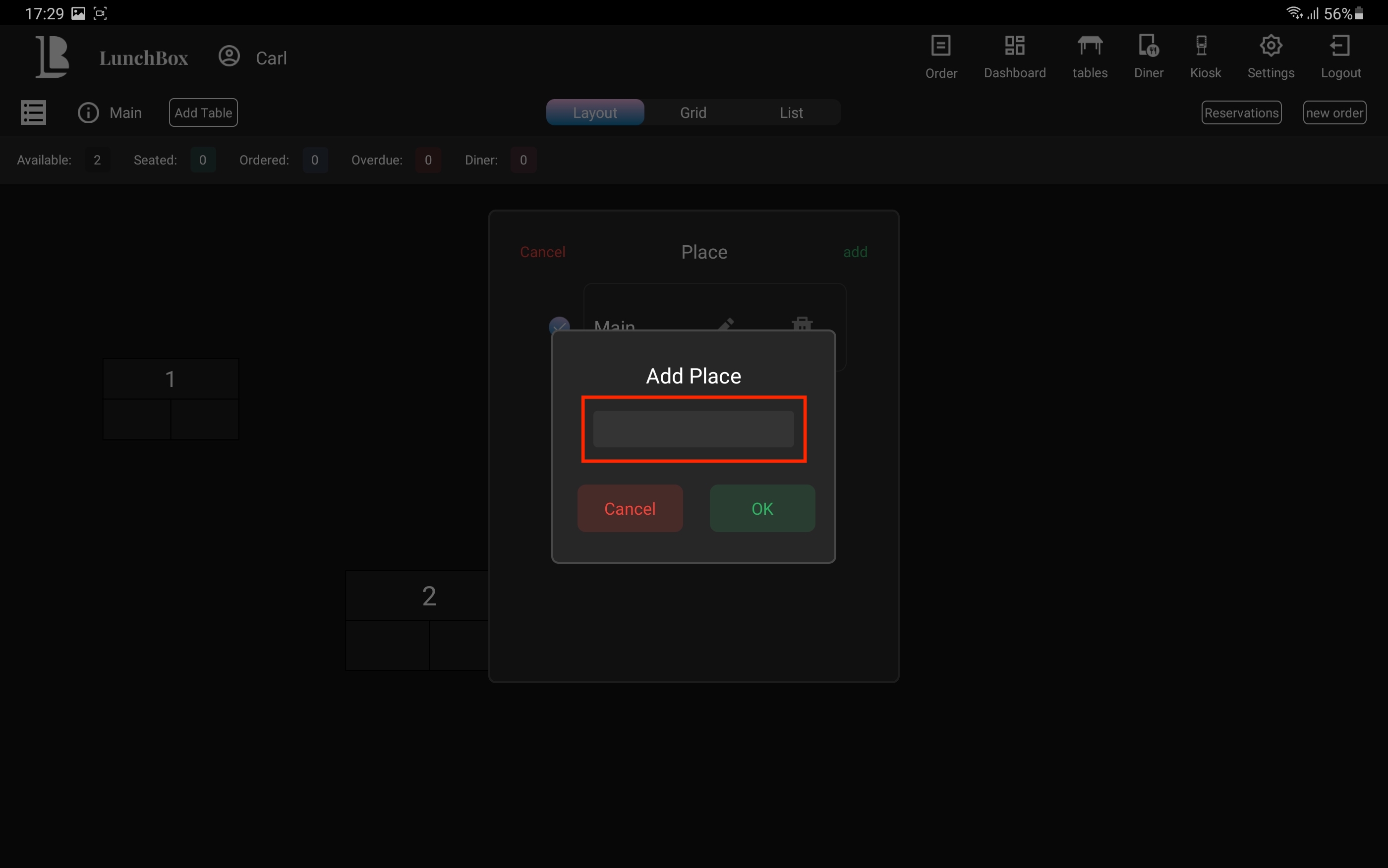The width and height of the screenshot is (1388, 868).
Task: Switch to the Layout view tab
Action: 595,112
